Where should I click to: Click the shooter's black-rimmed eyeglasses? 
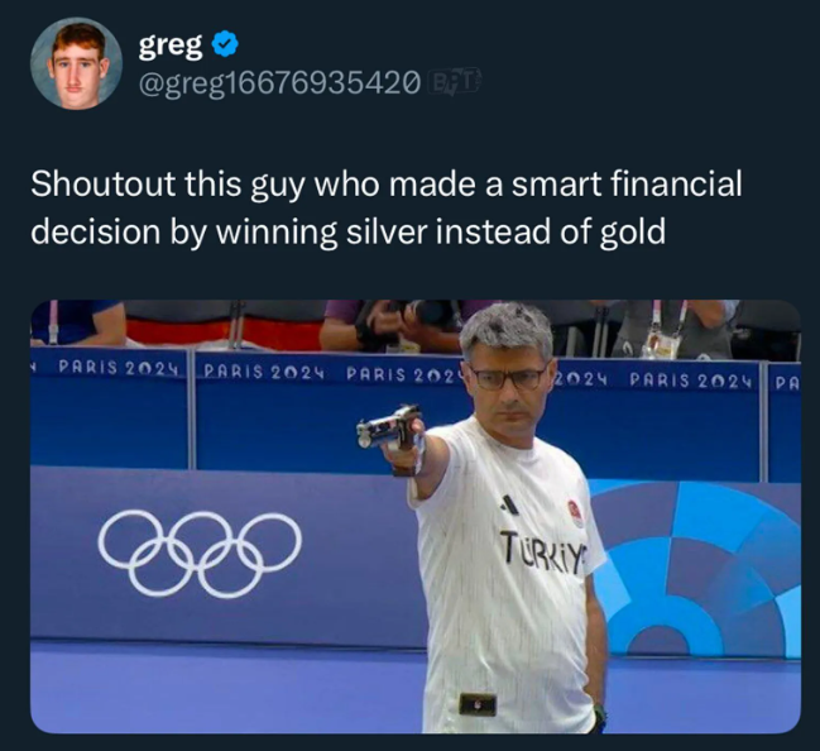(x=506, y=378)
